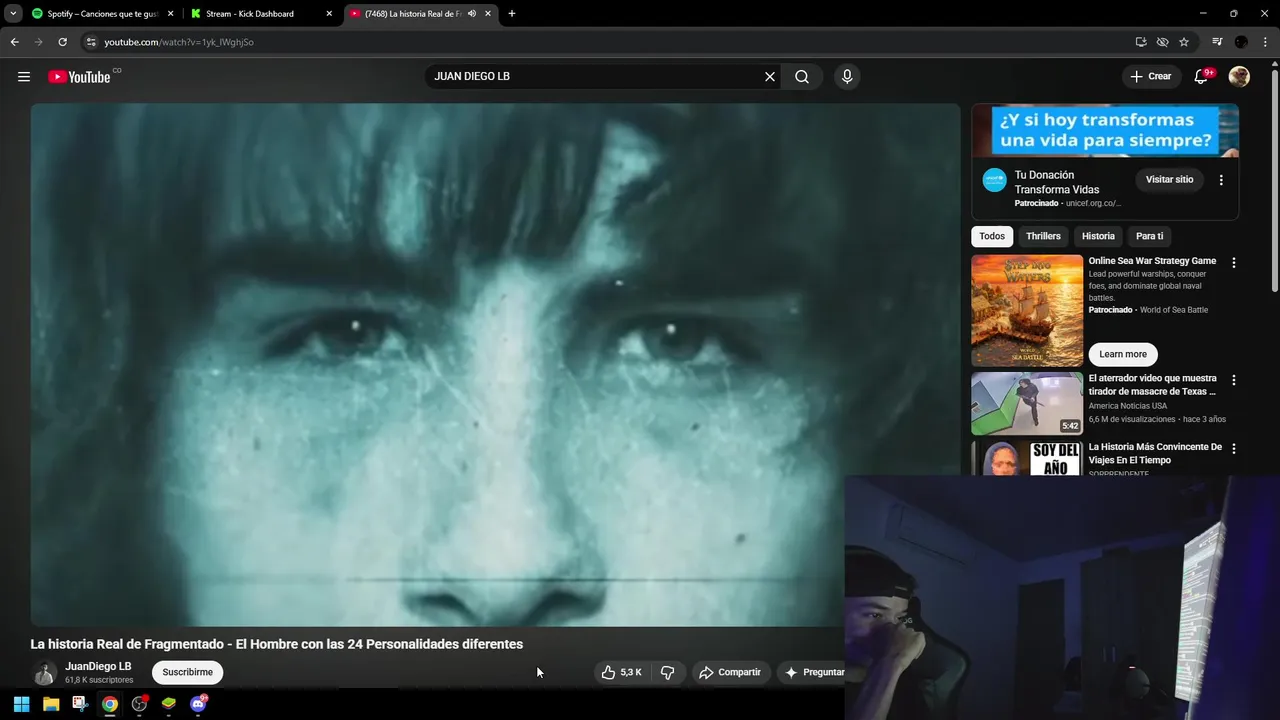Open OBS Studio from the taskbar
The height and width of the screenshot is (720, 1280).
[x=139, y=704]
